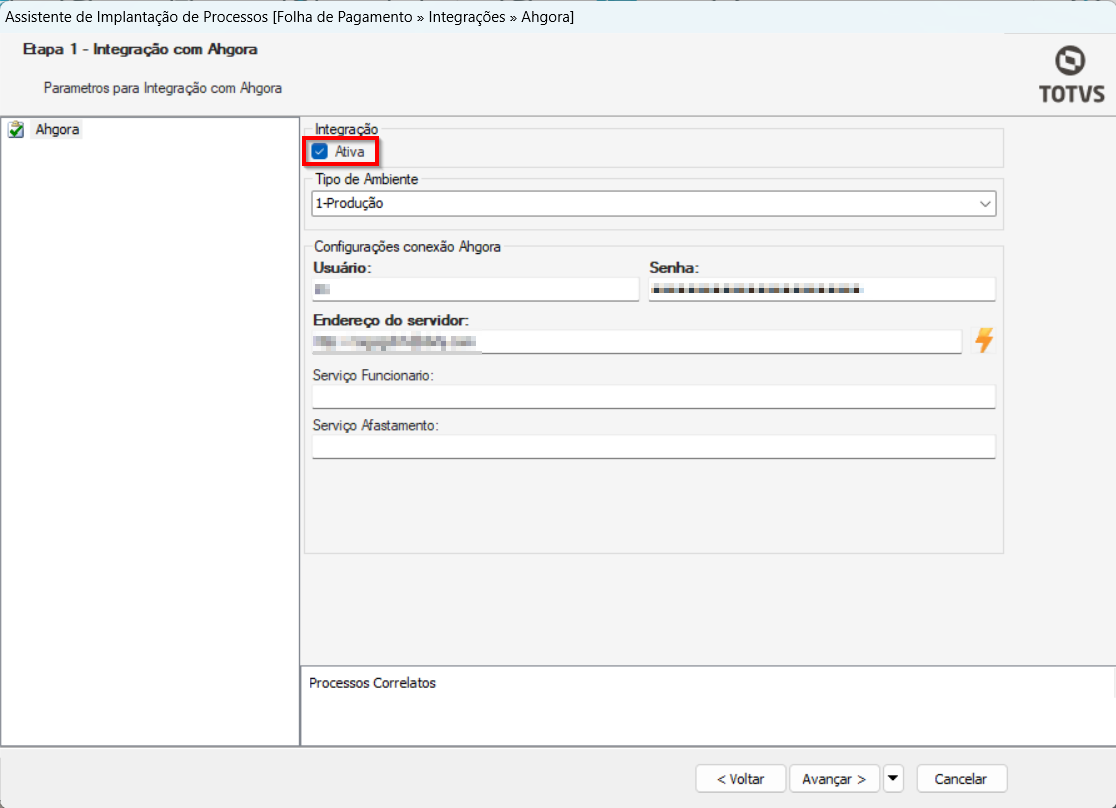Click the Tipo de Ambiente group label

click(367, 179)
